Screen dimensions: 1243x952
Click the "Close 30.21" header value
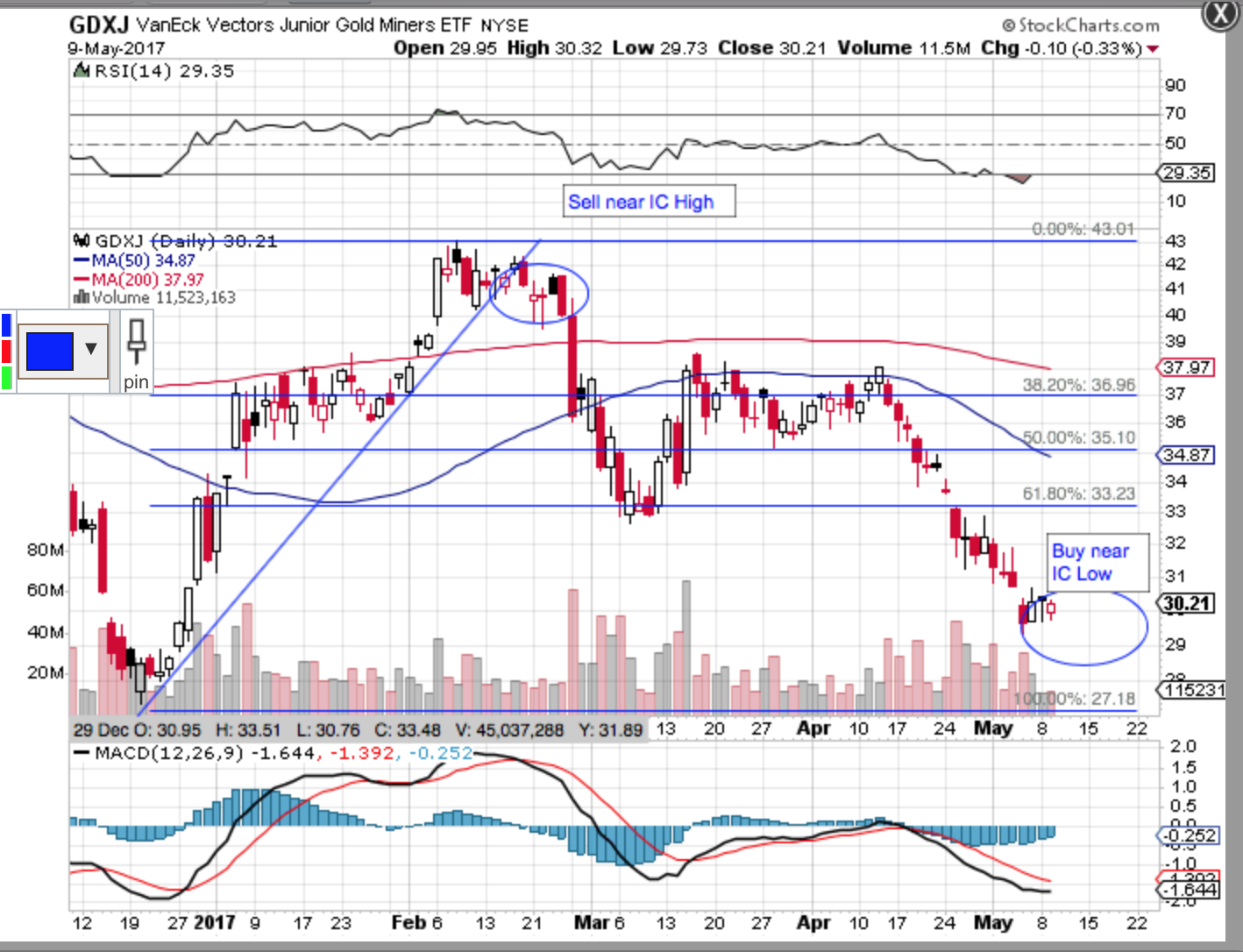pyautogui.click(x=771, y=48)
